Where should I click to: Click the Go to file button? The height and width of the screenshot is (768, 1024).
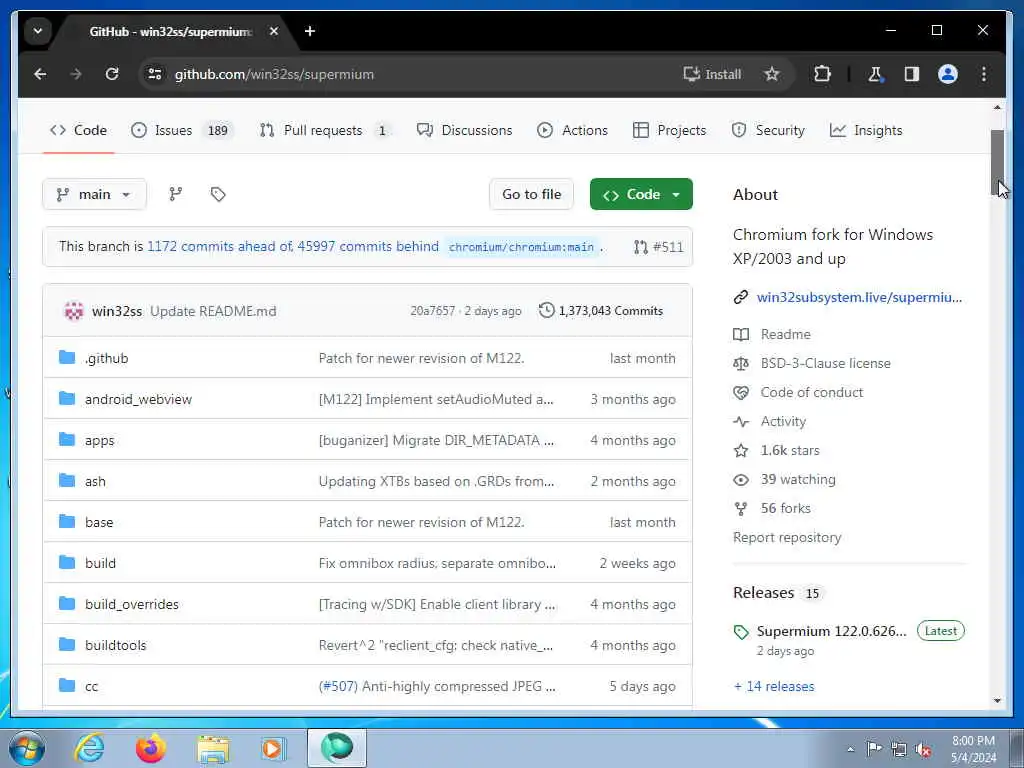pyautogui.click(x=532, y=195)
